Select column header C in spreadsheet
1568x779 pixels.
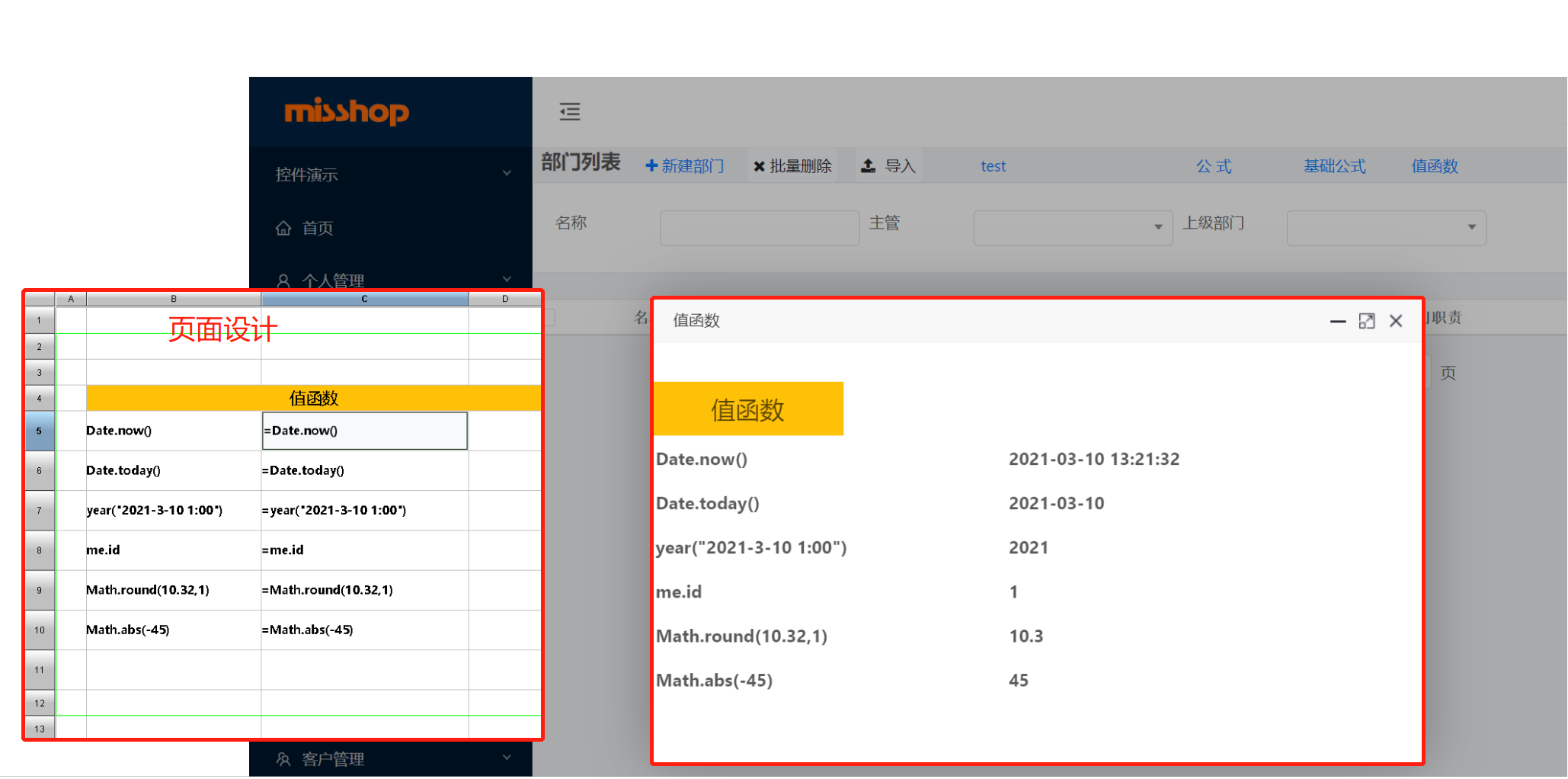click(x=364, y=299)
